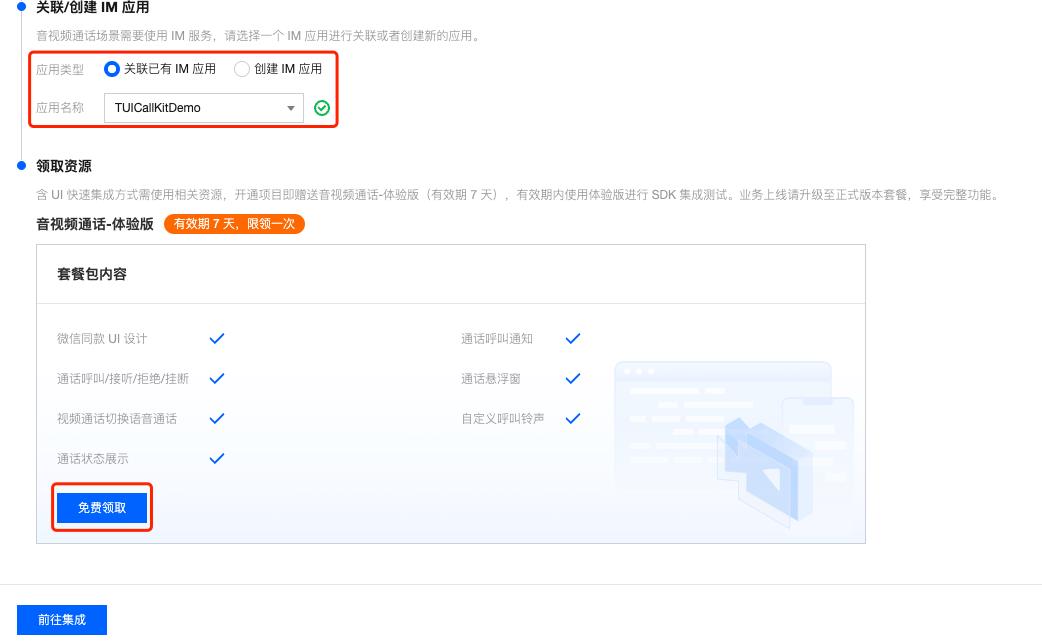This screenshot has width=1042, height=642.
Task: Click the 前往集成 button
Action: 62,620
